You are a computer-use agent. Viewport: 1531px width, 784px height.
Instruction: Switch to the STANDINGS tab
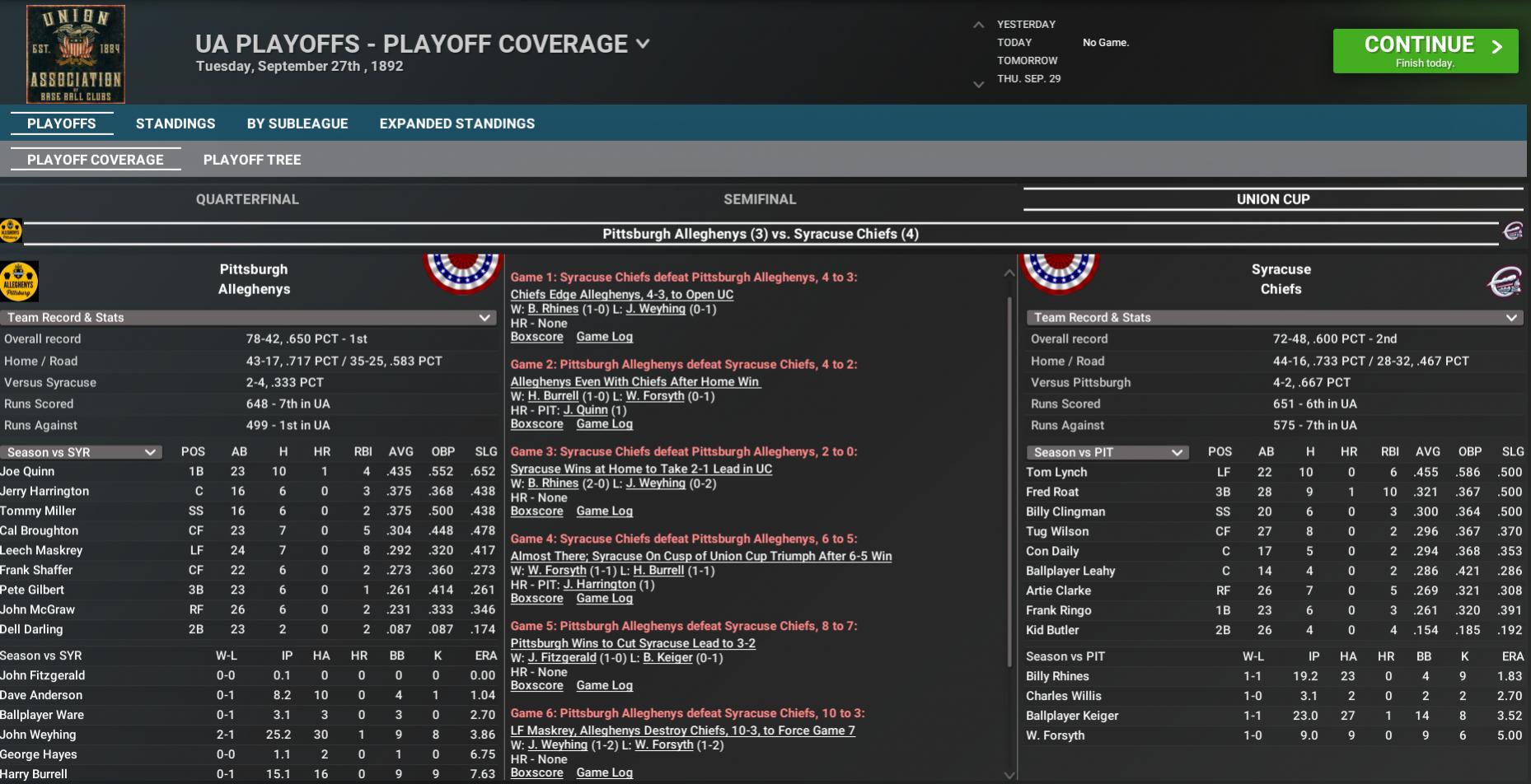pyautogui.click(x=175, y=123)
